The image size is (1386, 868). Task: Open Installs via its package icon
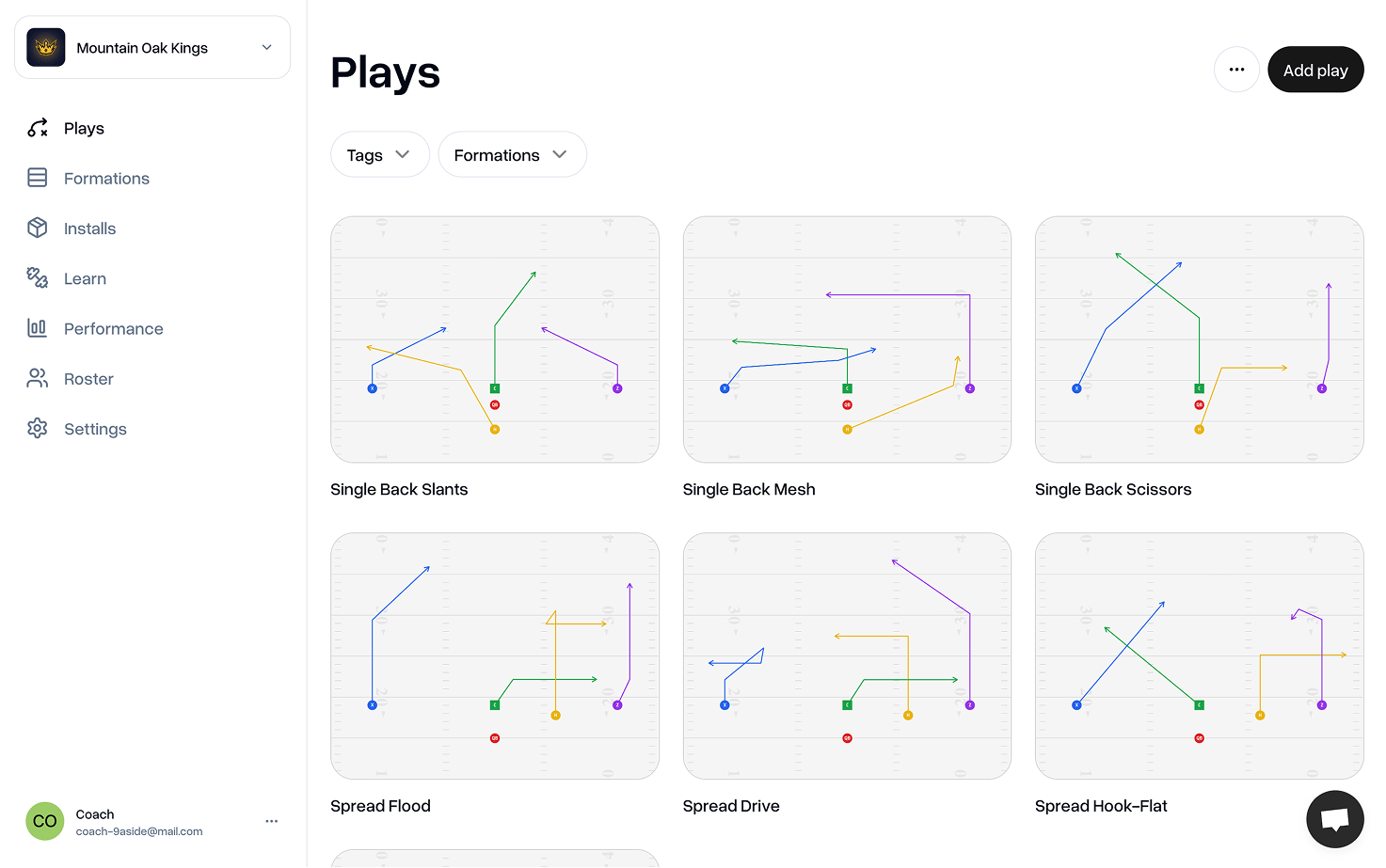[37, 228]
